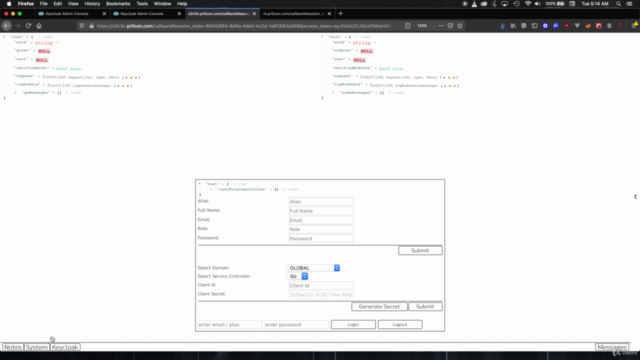Image resolution: width=640 pixels, height=360 pixels.
Task: Open macOS Spotlight search
Action: 618,4
